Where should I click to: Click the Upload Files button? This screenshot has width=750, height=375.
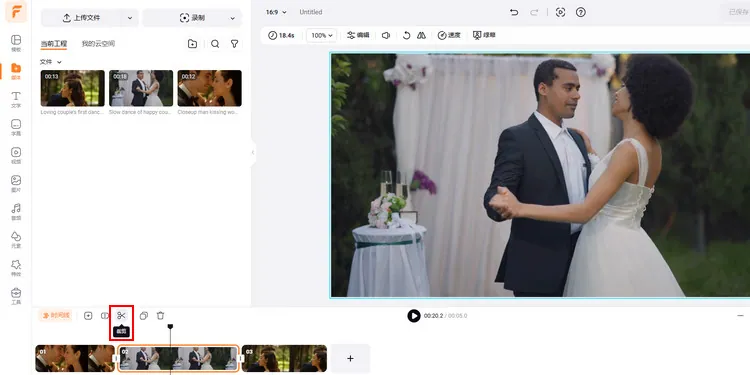[81, 18]
